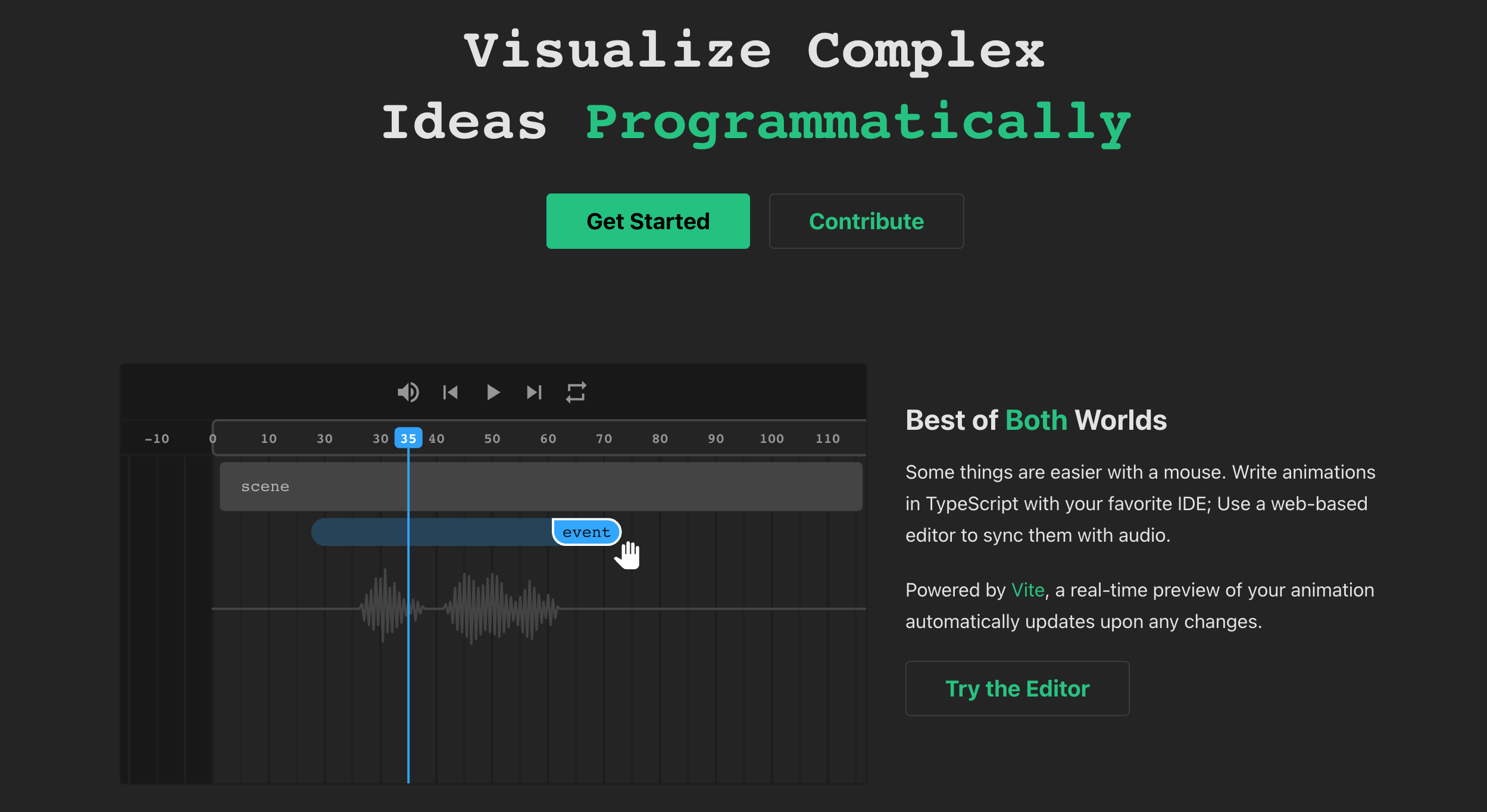Toggle loop playback icon

[576, 392]
